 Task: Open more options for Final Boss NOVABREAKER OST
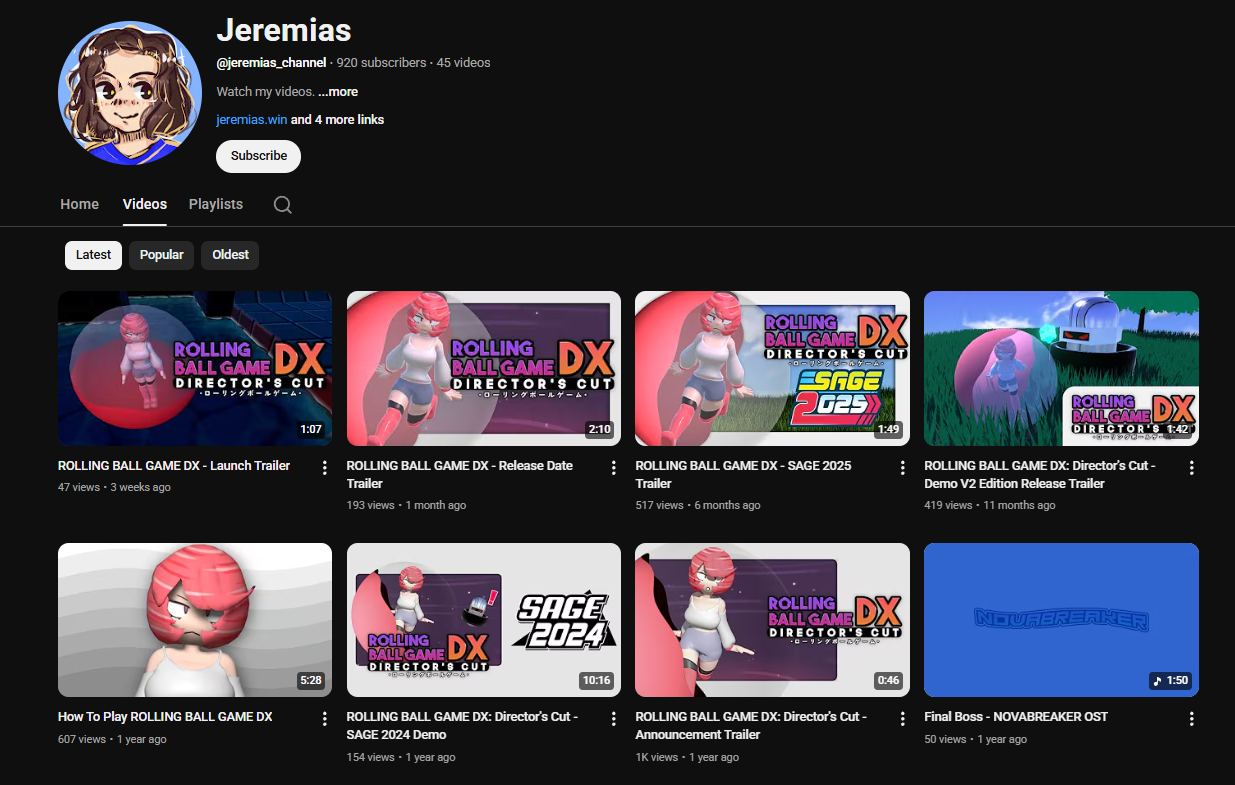pyautogui.click(x=1191, y=718)
